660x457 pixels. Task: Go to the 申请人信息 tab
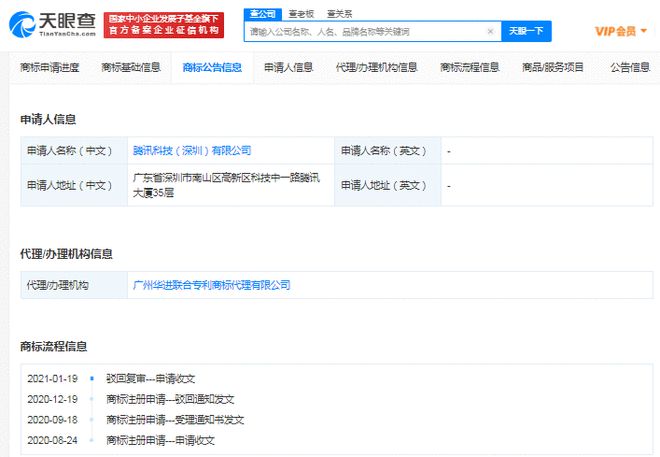click(289, 68)
